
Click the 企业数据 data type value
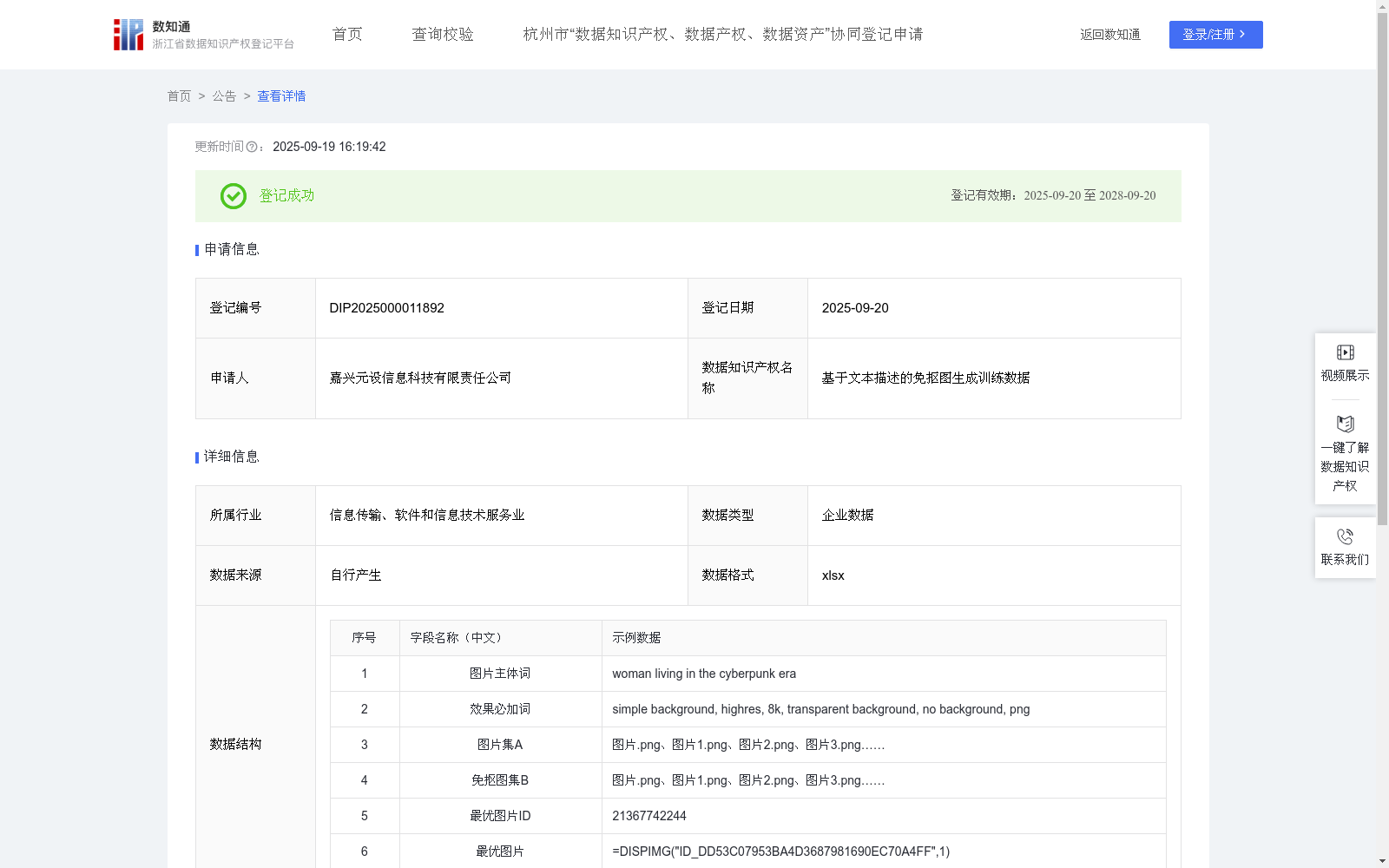click(848, 516)
